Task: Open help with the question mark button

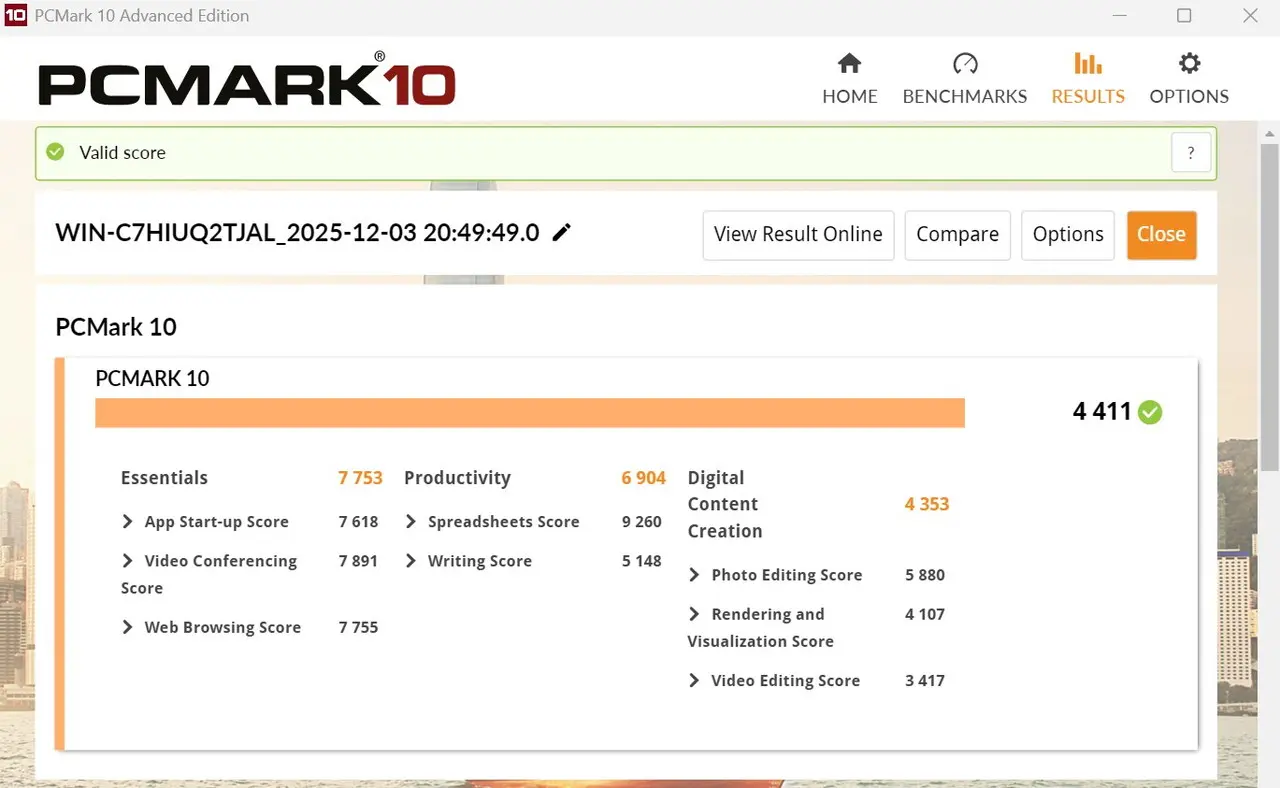Action: click(x=1190, y=152)
